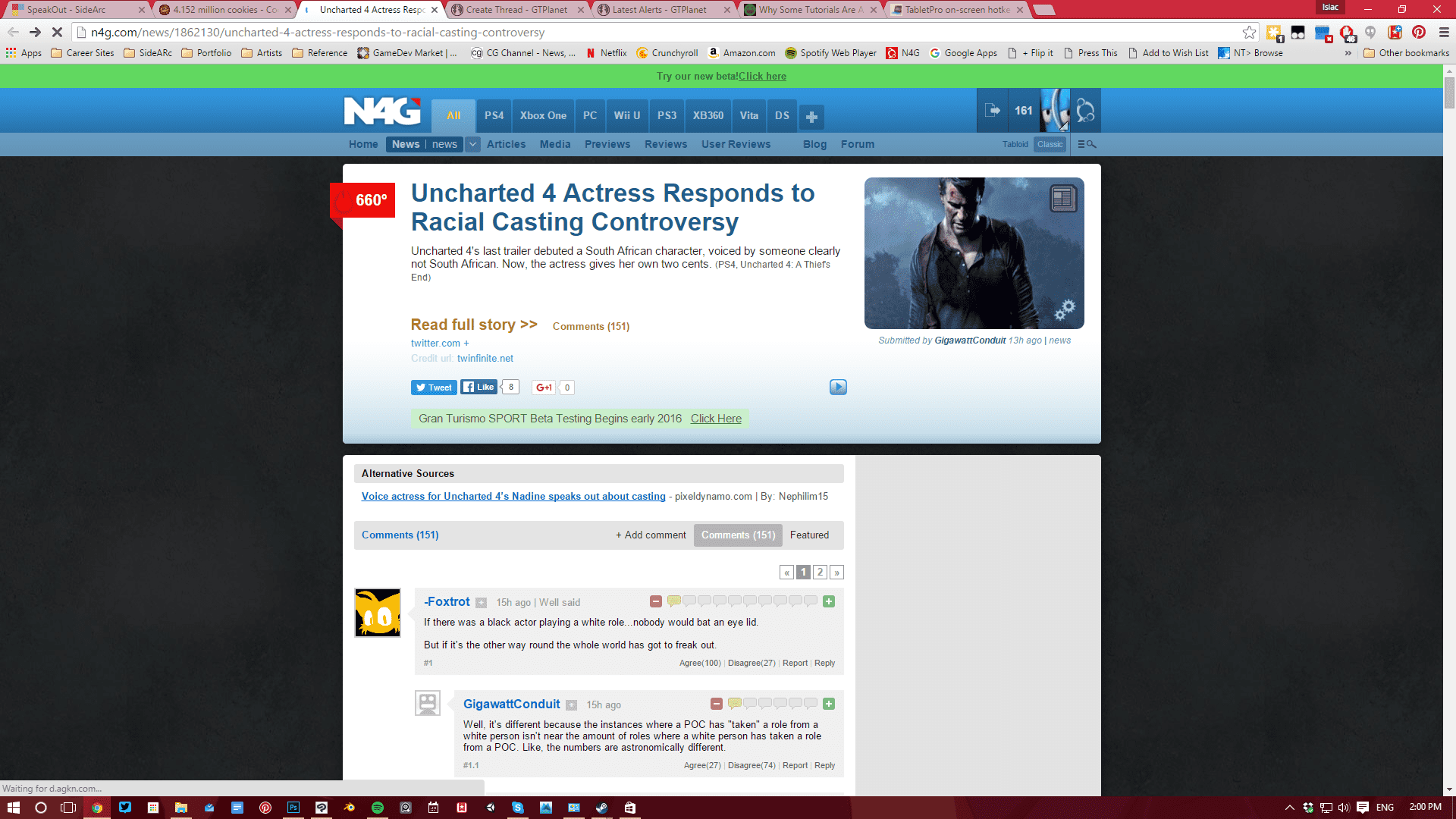This screenshot has height=819, width=1456.
Task: Switch to the 4.152 million cookies browser tab
Action: [x=224, y=10]
